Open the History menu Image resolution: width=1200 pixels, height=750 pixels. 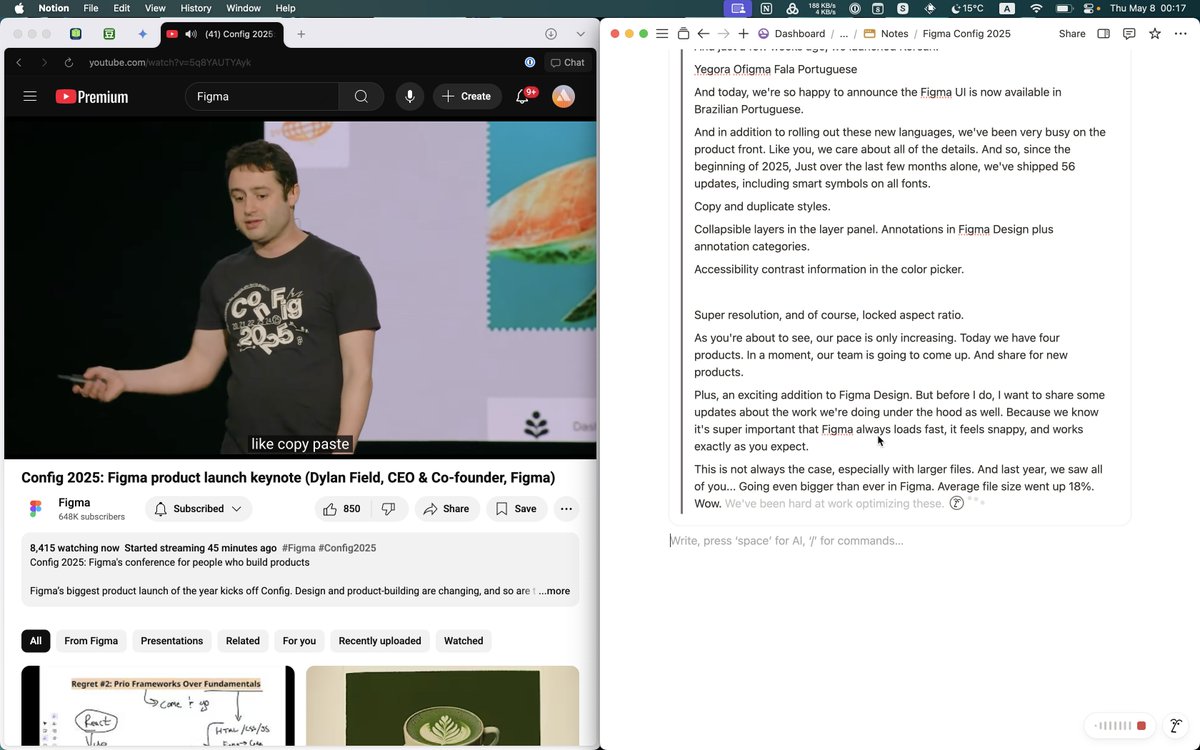[196, 8]
